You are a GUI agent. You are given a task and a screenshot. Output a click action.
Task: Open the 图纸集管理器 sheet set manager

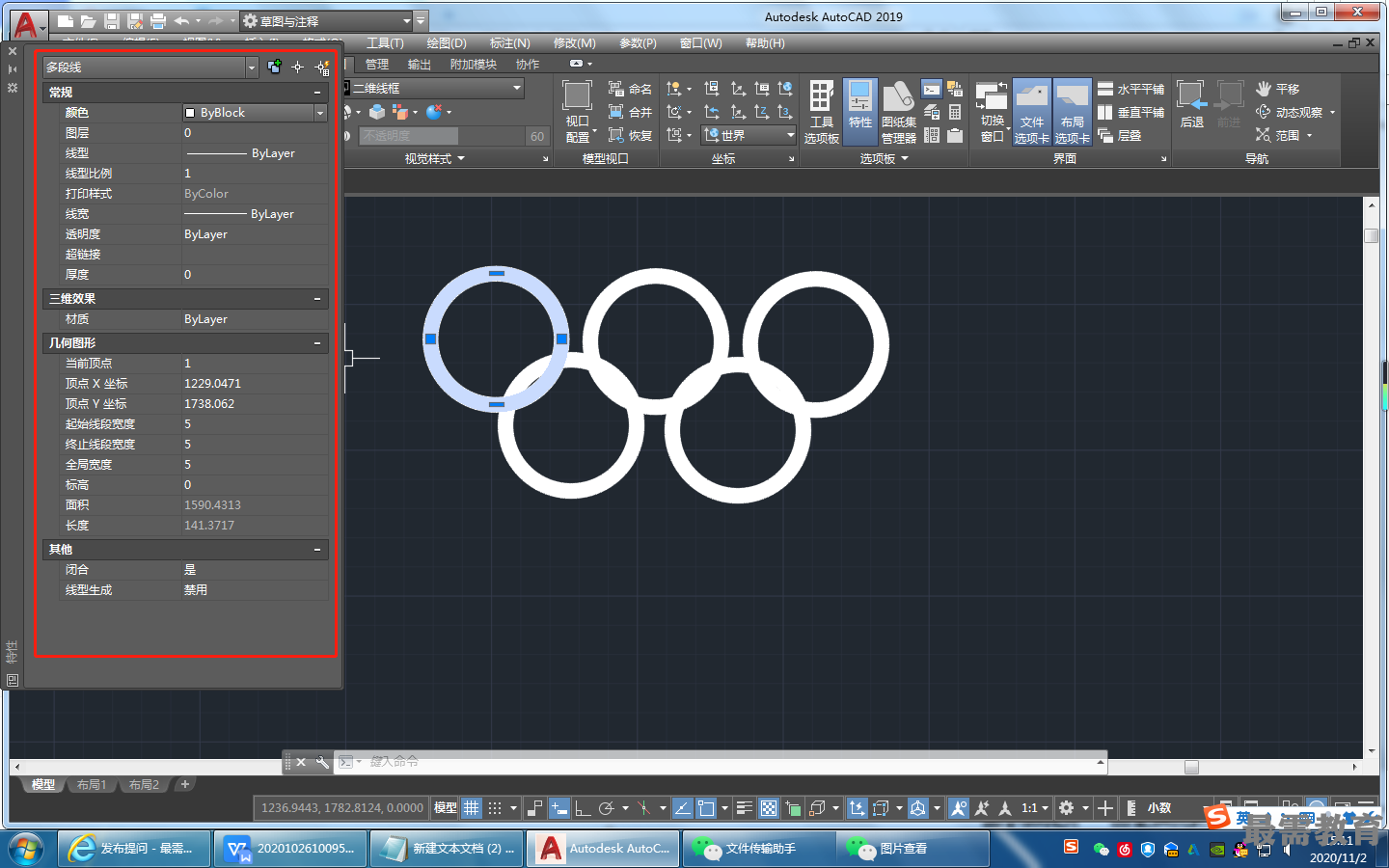click(x=898, y=113)
